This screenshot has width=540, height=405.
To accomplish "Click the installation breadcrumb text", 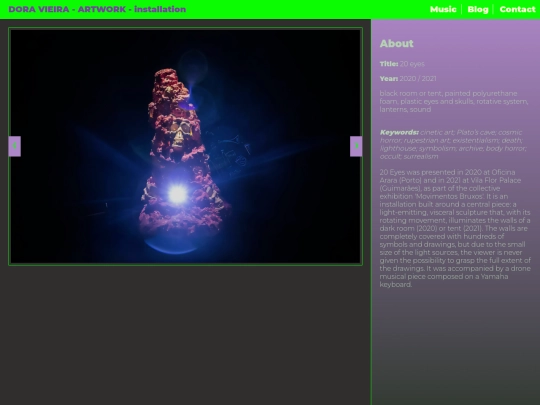I will click(x=160, y=9).
